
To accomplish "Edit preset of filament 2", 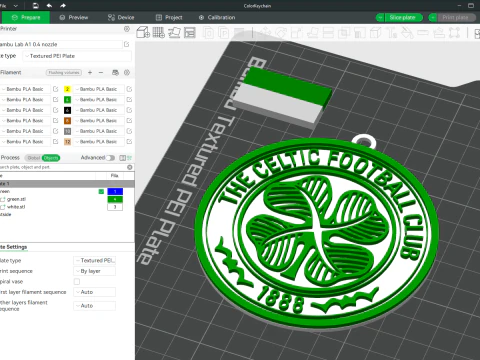I will 129,89.
